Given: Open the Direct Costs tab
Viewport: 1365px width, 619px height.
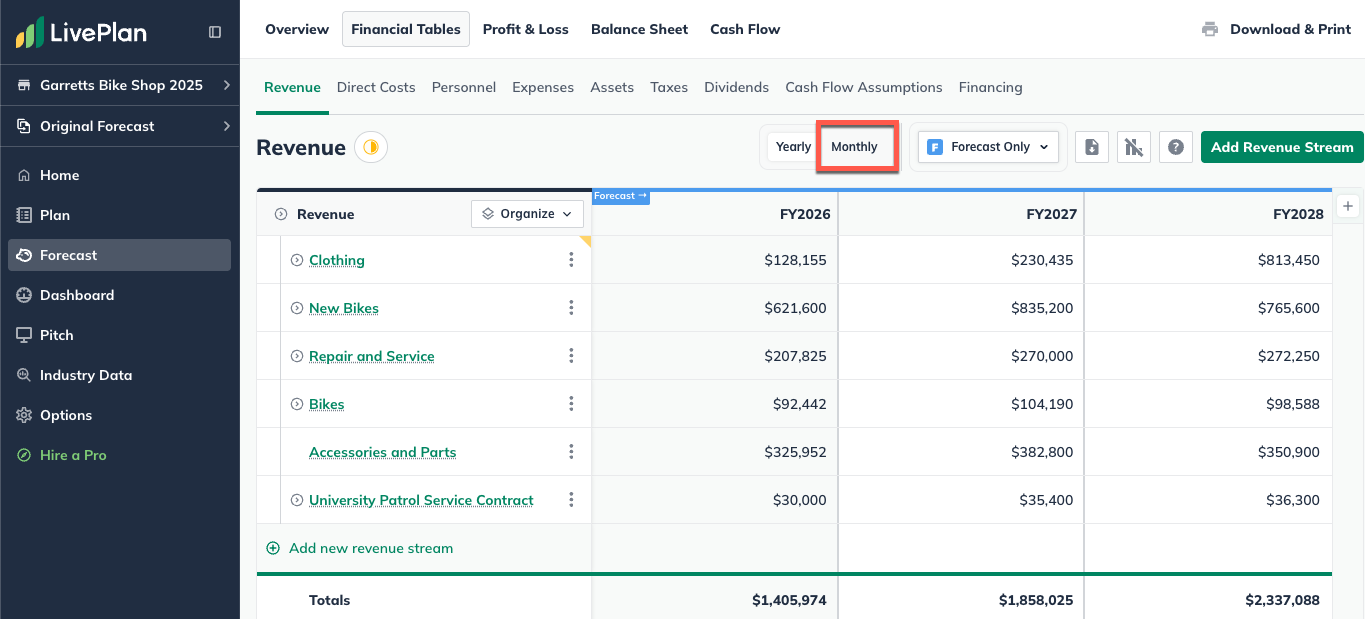Looking at the screenshot, I should point(376,87).
